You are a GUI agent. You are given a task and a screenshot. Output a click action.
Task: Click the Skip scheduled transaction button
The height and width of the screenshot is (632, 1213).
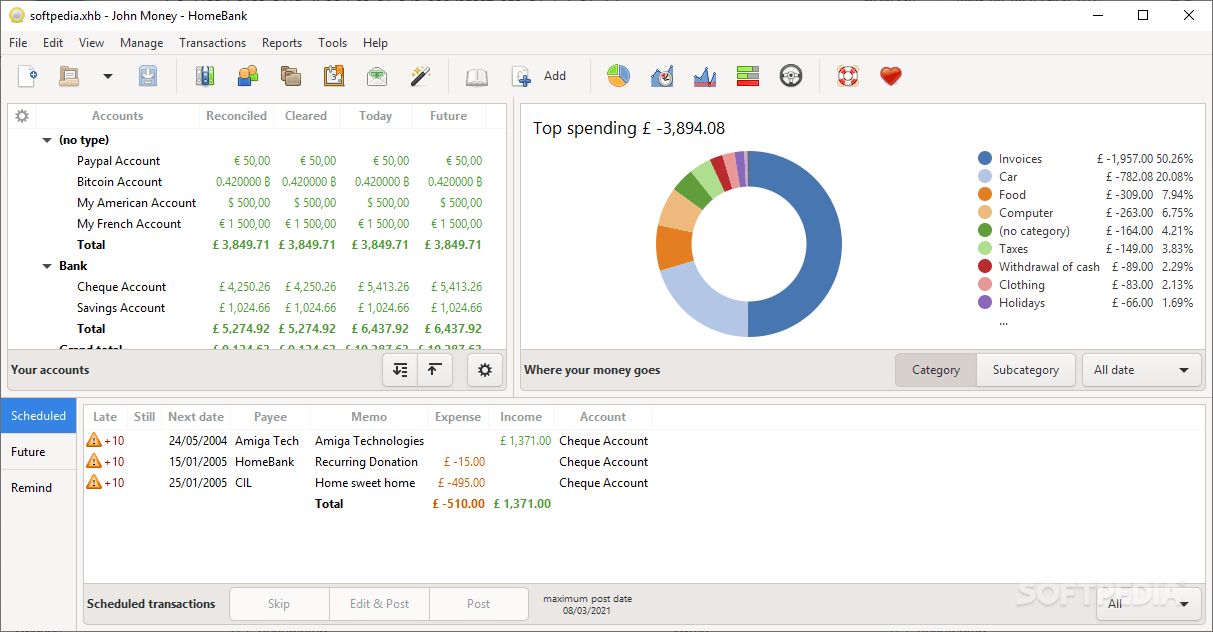pyautogui.click(x=279, y=604)
